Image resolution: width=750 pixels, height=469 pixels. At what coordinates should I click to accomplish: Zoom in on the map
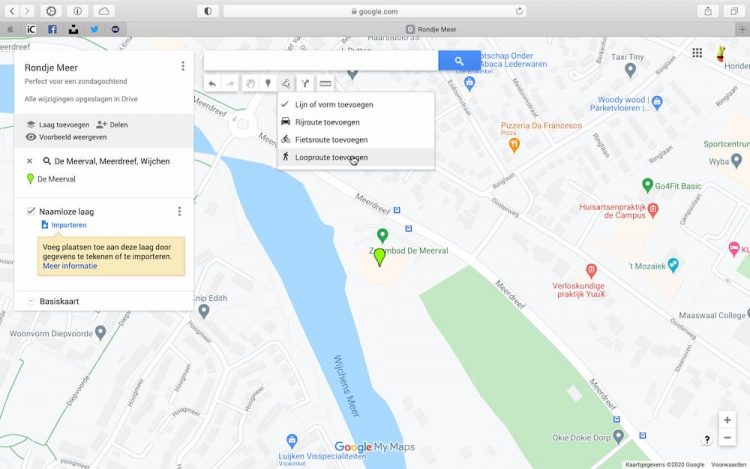tap(727, 421)
